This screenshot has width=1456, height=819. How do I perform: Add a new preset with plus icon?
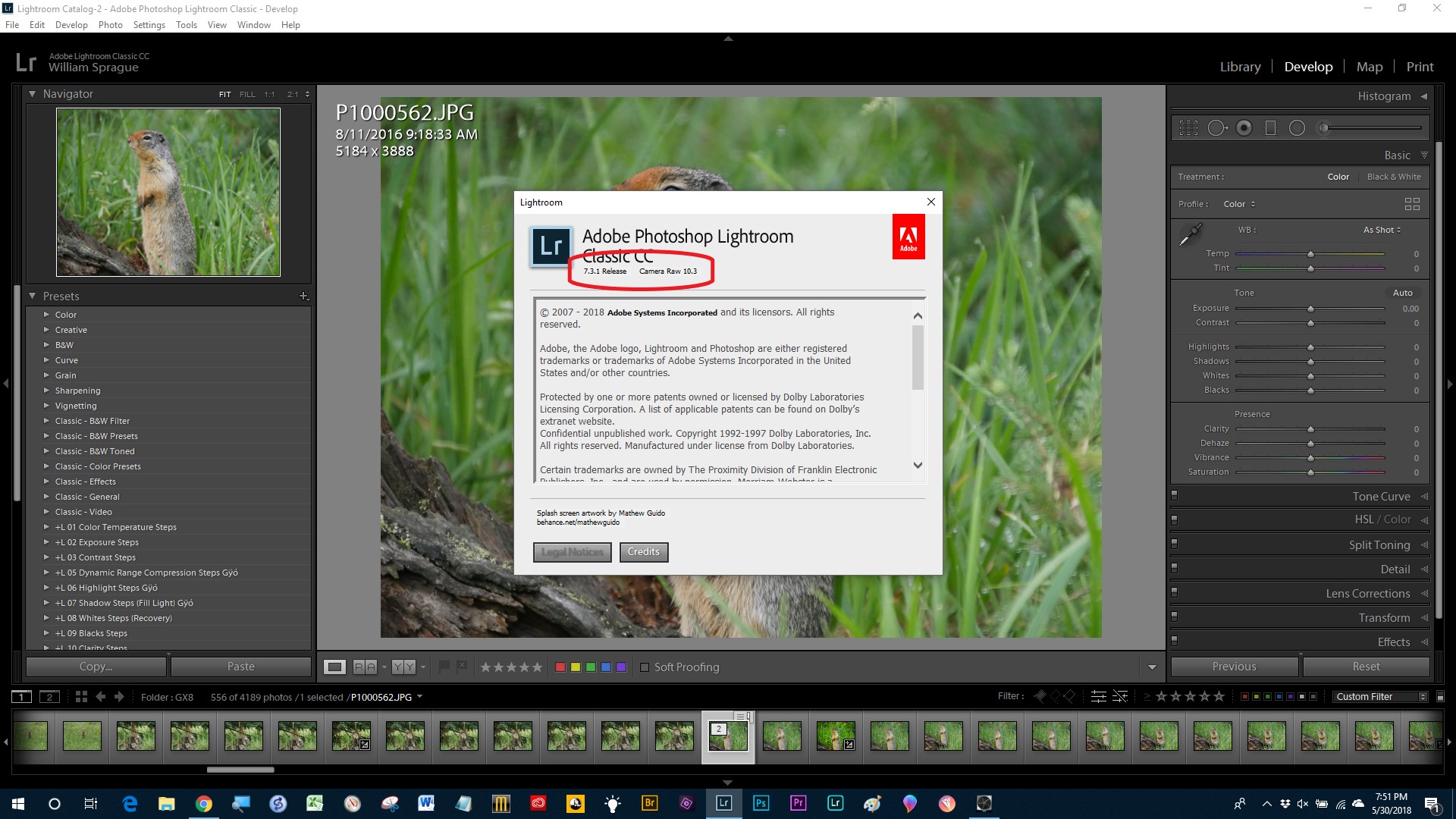(303, 296)
